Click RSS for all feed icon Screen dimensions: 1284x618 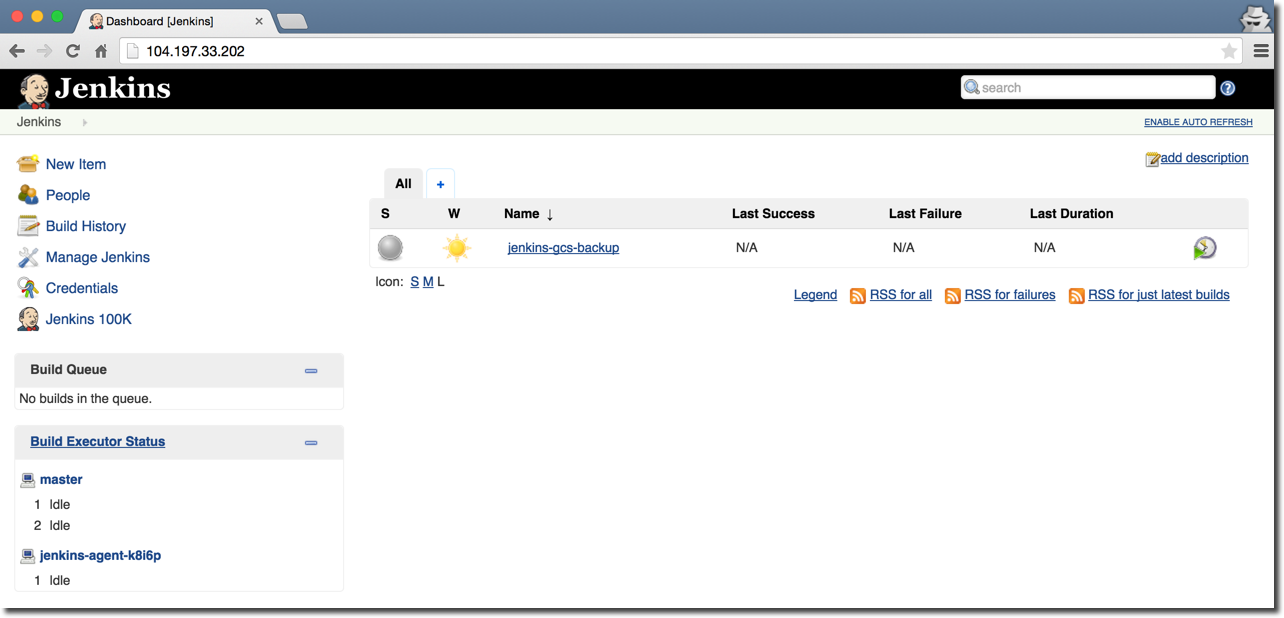857,295
